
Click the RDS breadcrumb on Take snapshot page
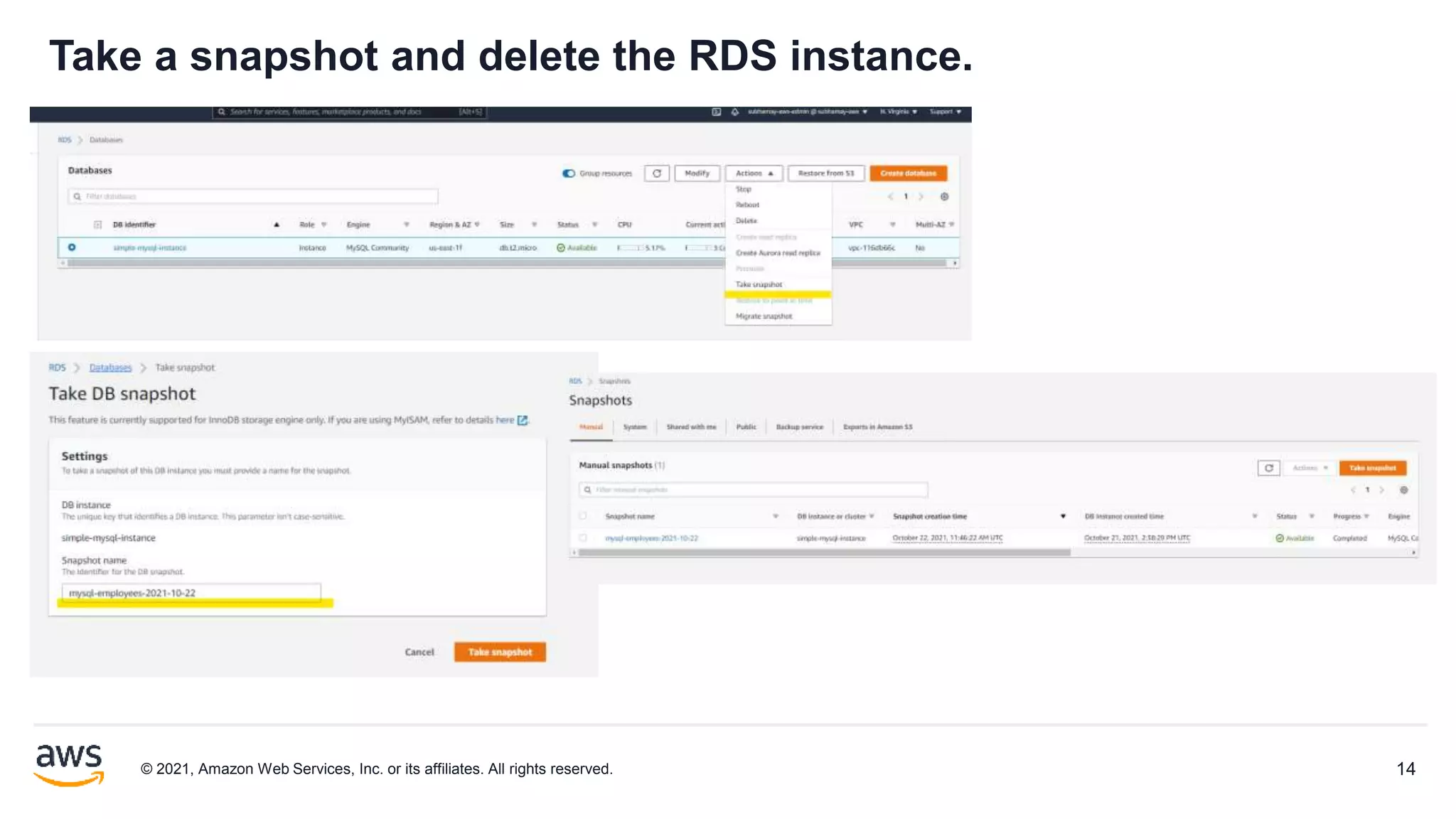tap(57, 368)
